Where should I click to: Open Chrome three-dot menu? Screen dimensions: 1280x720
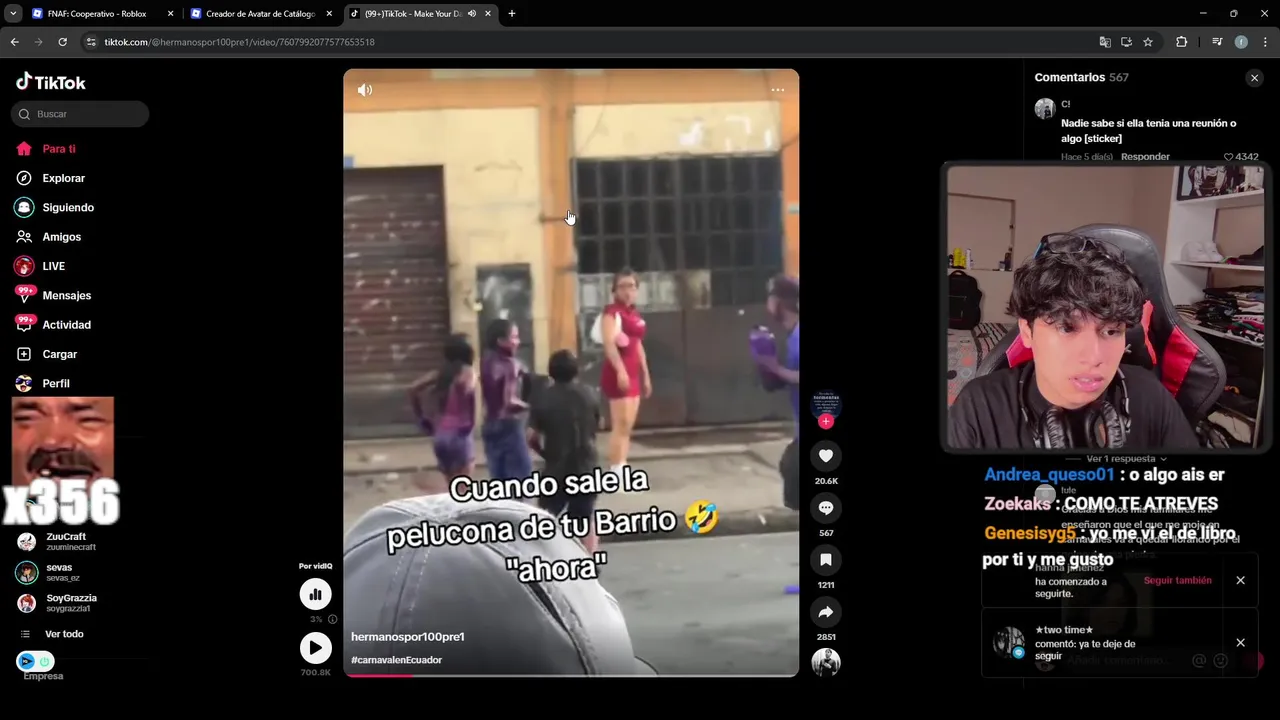click(x=1265, y=42)
